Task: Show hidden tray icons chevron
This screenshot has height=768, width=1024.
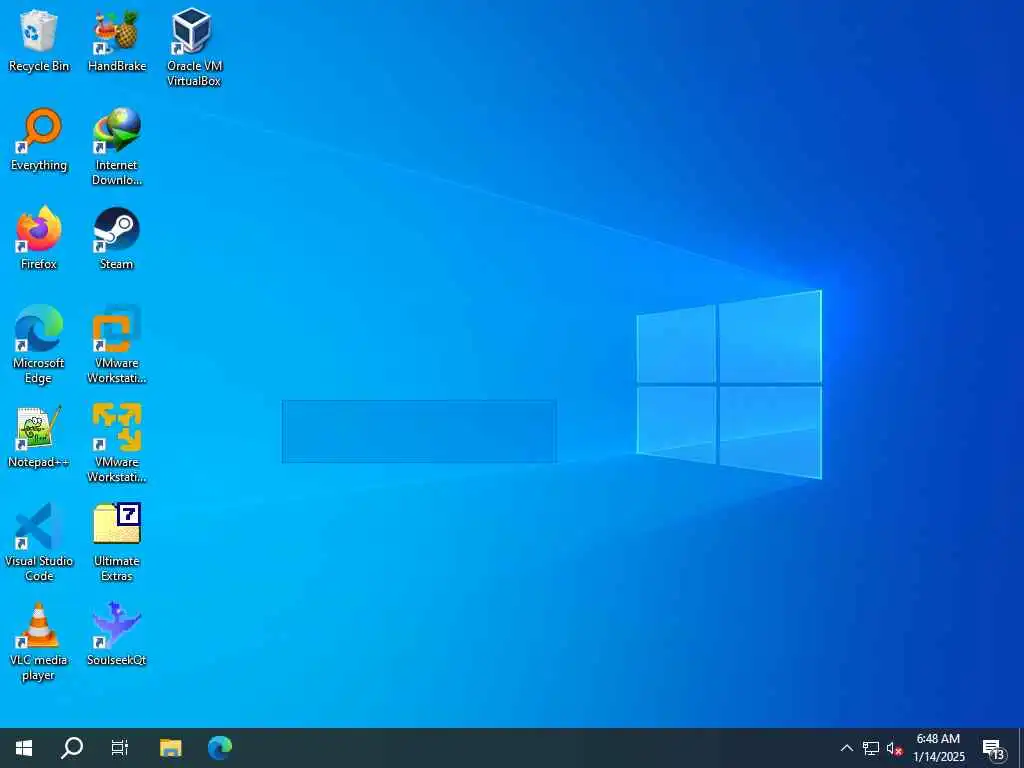Action: click(846, 748)
